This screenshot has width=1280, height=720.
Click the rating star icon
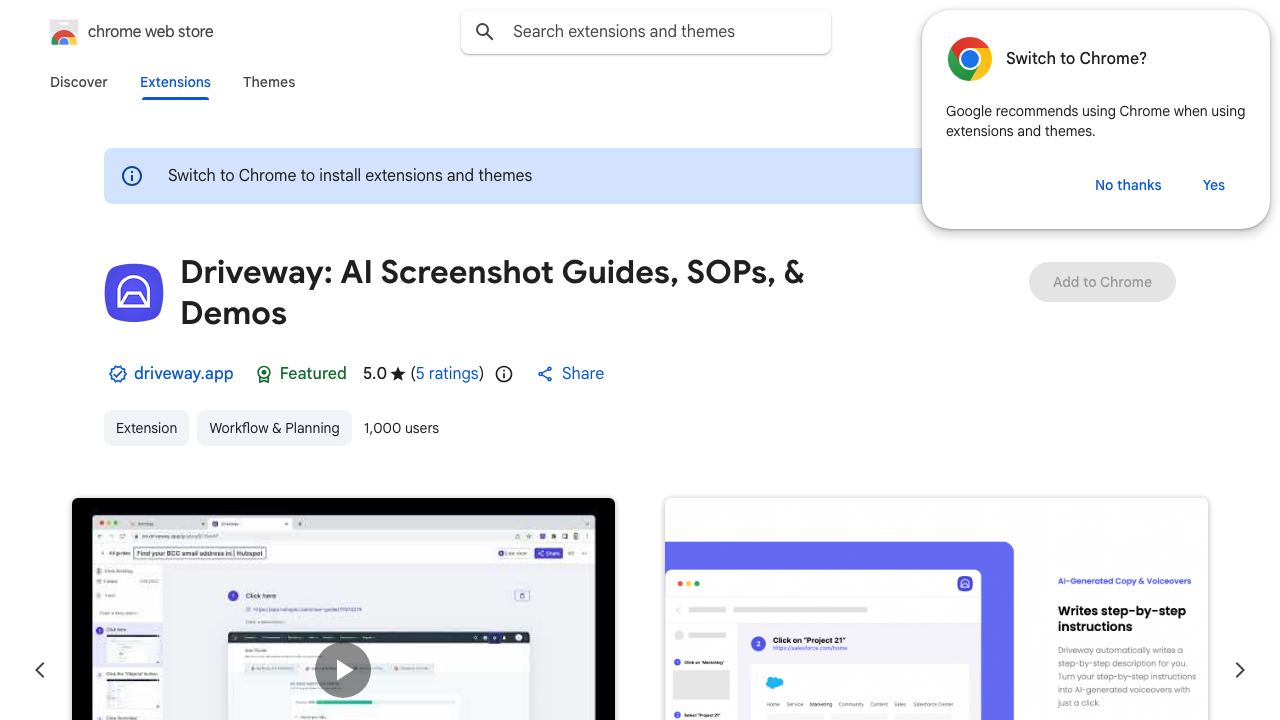pos(398,374)
